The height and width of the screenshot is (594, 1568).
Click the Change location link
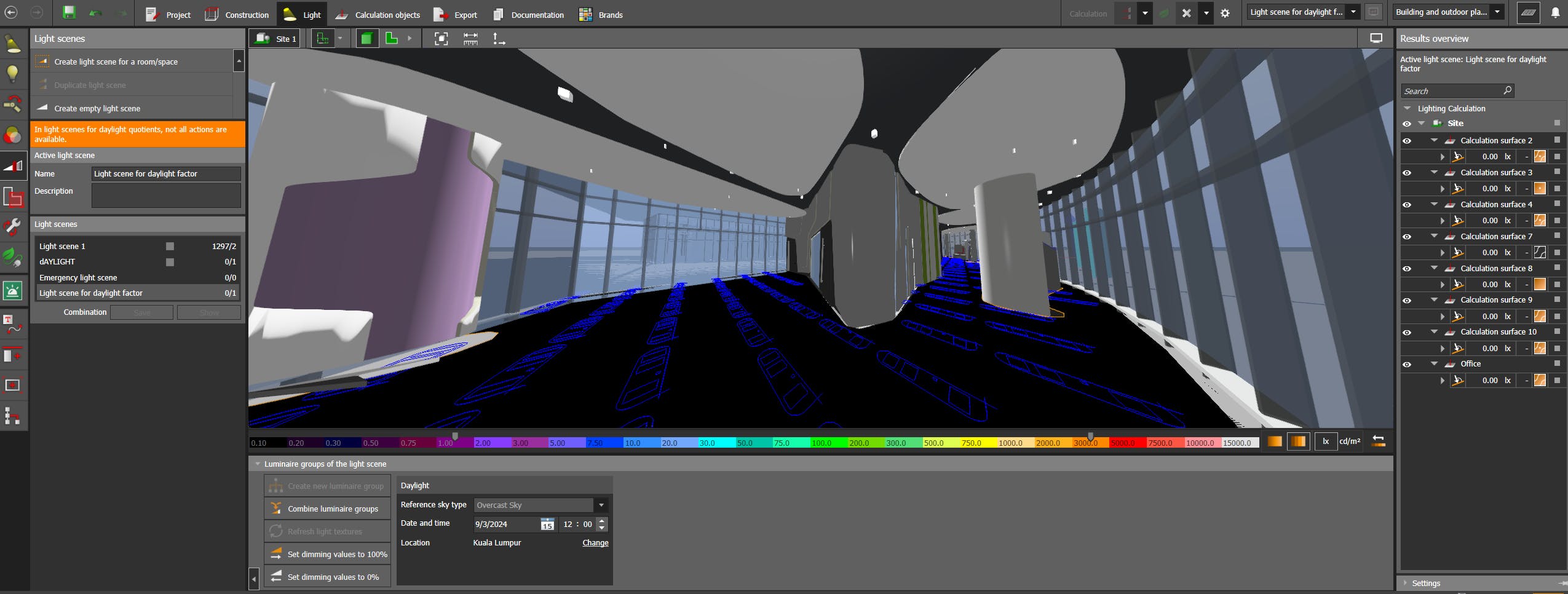595,543
